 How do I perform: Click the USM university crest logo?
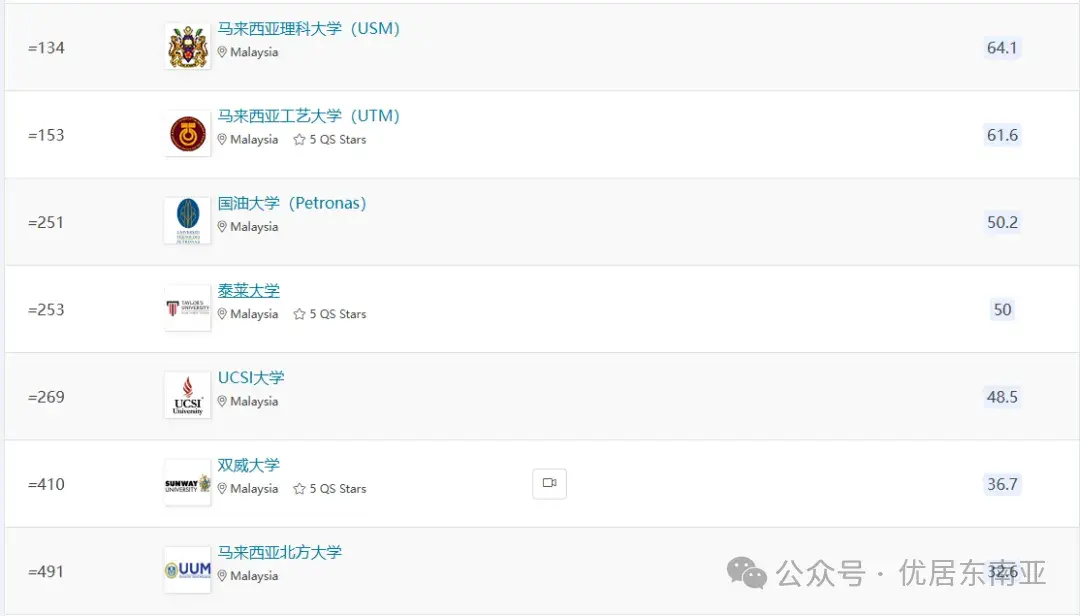[x=186, y=44]
